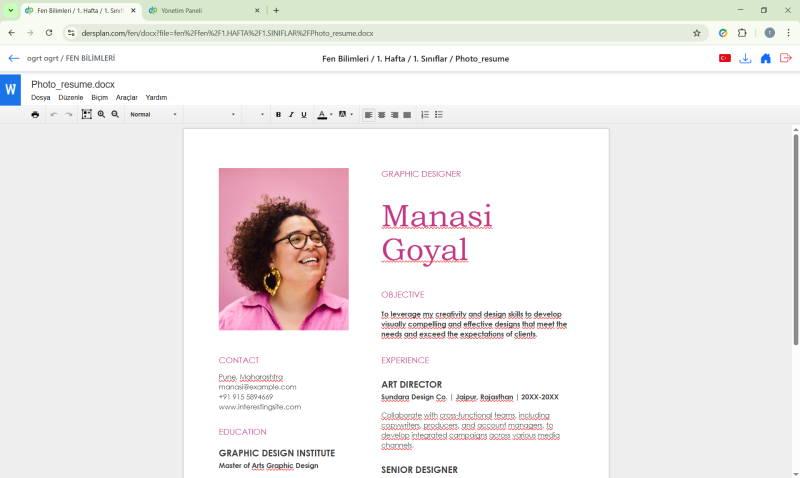
Task: Insert a numbered list
Action: pos(425,115)
